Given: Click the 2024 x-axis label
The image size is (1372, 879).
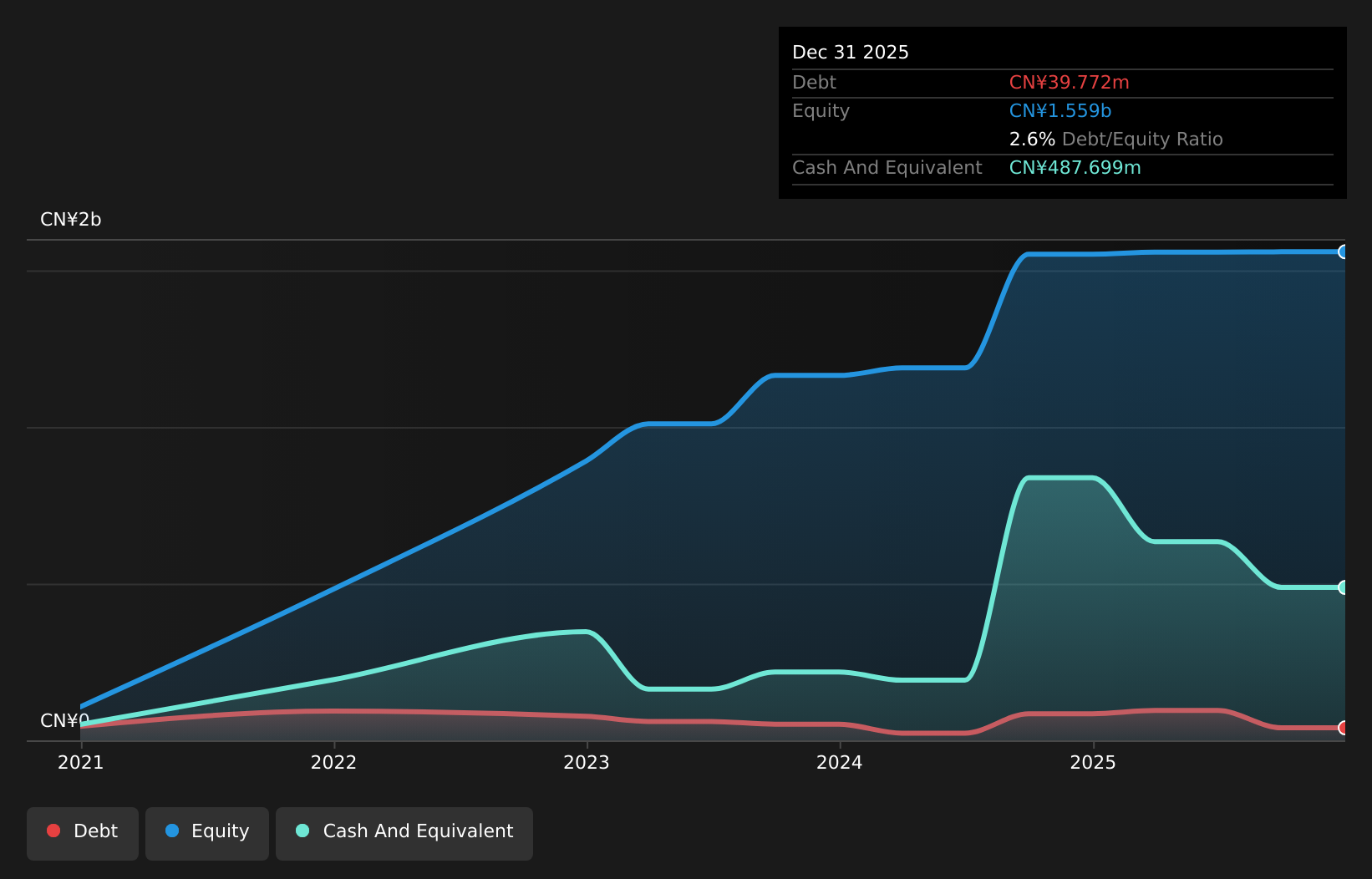Looking at the screenshot, I should tap(840, 763).
